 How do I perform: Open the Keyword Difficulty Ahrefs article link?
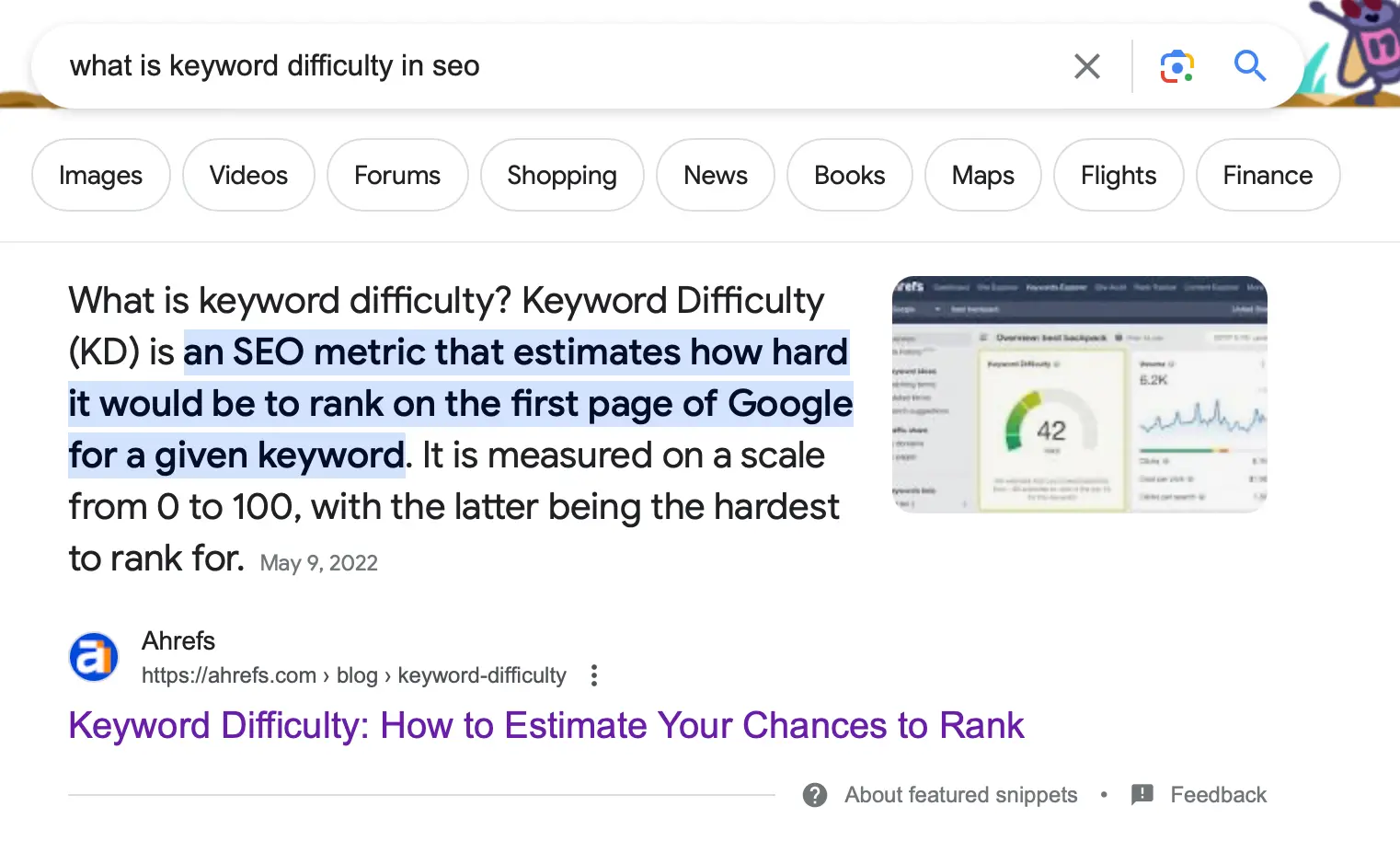(x=546, y=726)
